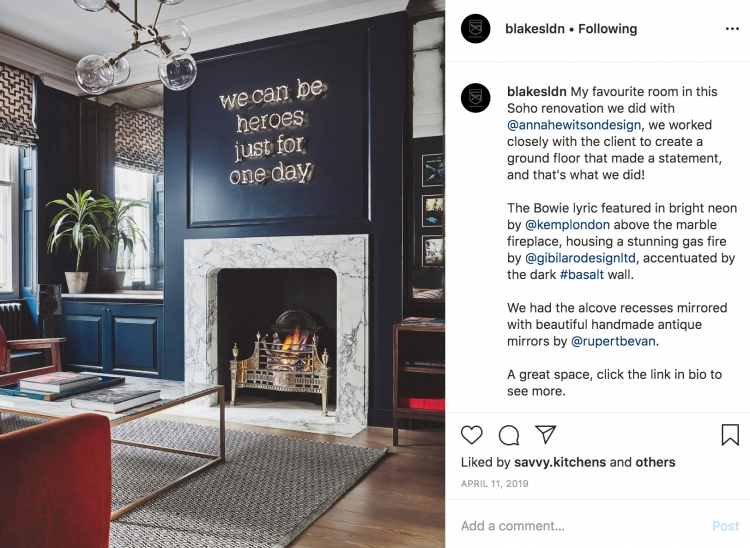Click the April 11, 2019 timestamp
Screen dimensions: 750x548
[x=495, y=483]
